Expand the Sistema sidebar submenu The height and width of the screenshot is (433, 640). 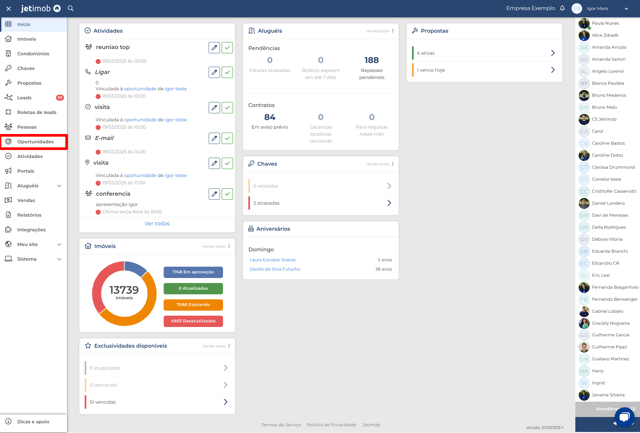(x=59, y=259)
